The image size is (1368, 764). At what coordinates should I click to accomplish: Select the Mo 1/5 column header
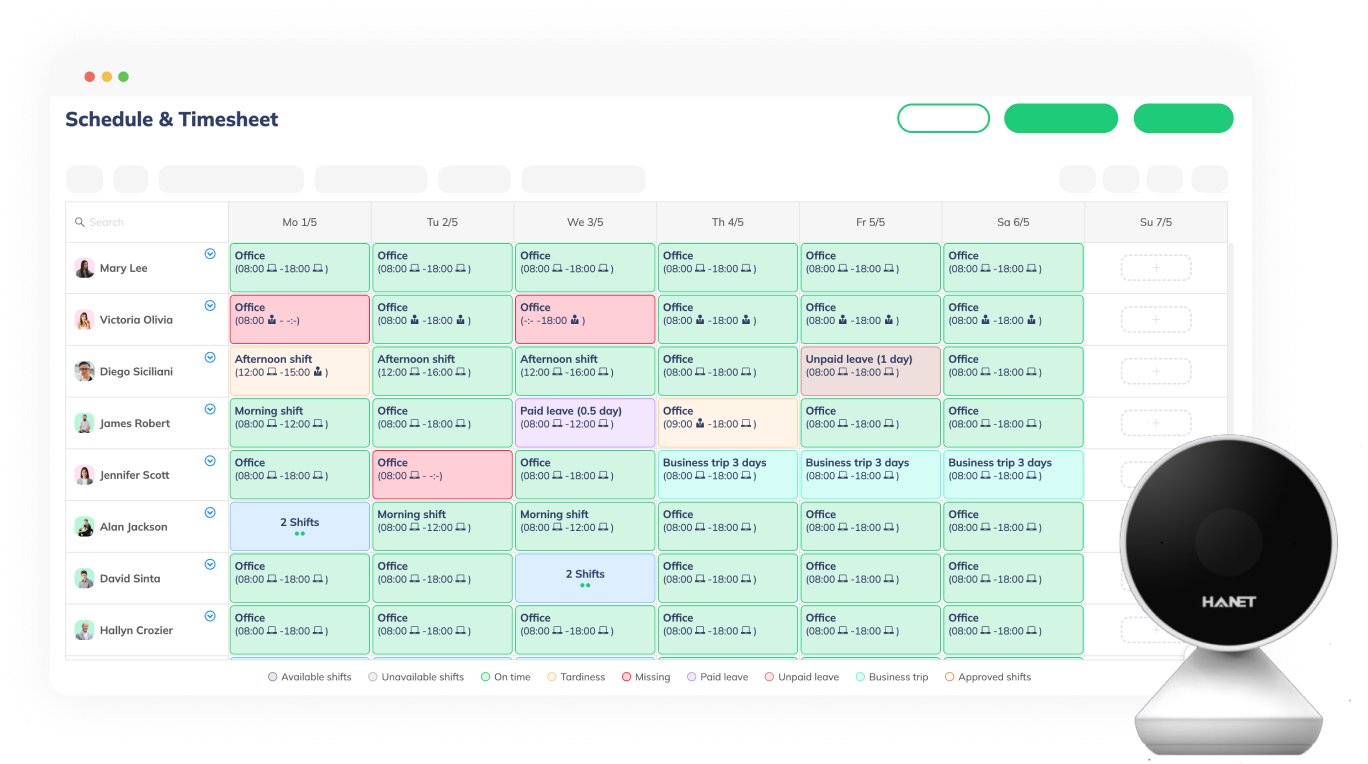tap(299, 222)
